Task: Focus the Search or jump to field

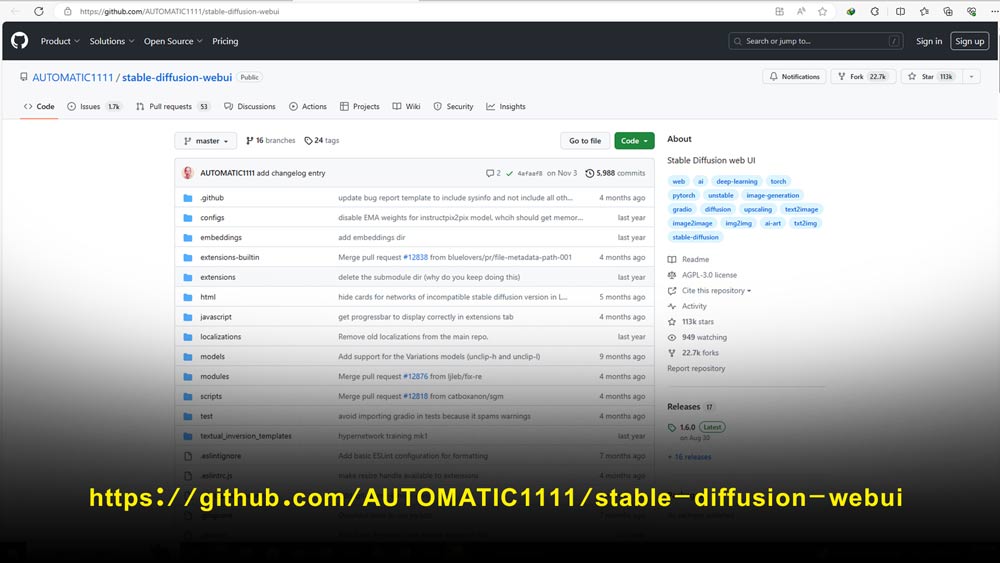Action: coord(816,41)
